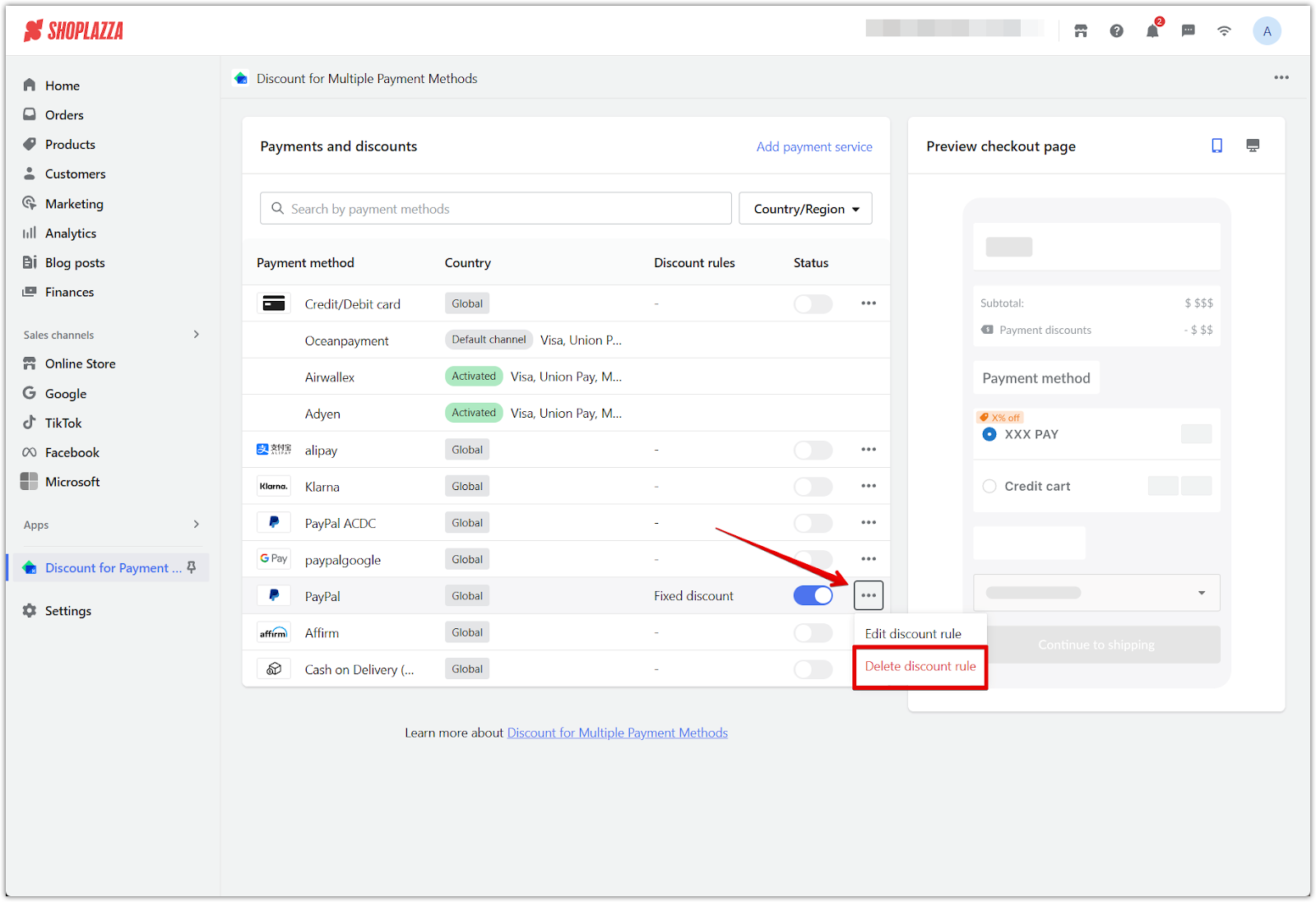Open the account avatar A
The height and width of the screenshot is (902, 1316).
[1267, 31]
